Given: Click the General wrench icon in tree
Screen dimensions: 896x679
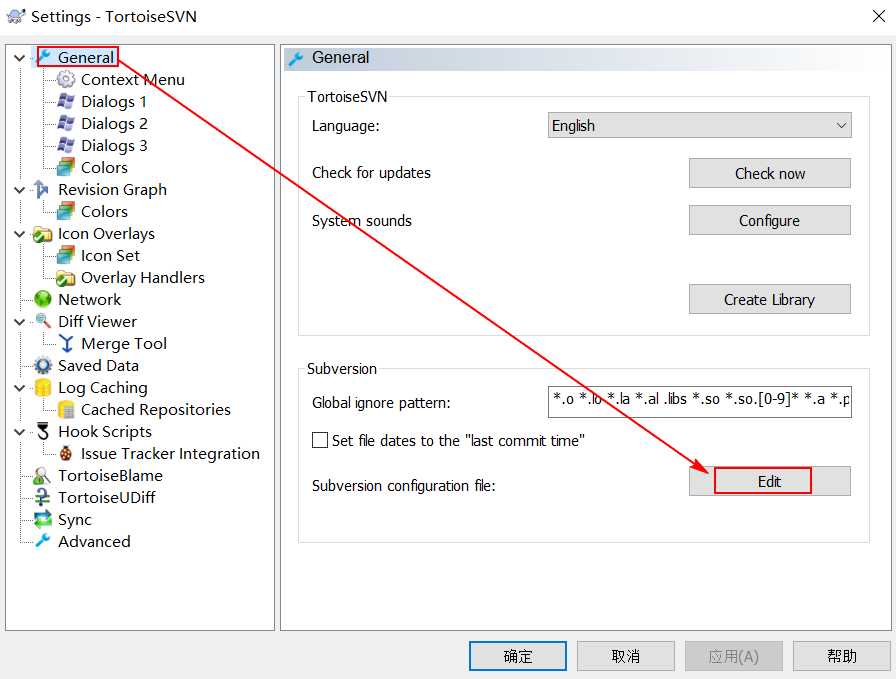Looking at the screenshot, I should 45,57.
